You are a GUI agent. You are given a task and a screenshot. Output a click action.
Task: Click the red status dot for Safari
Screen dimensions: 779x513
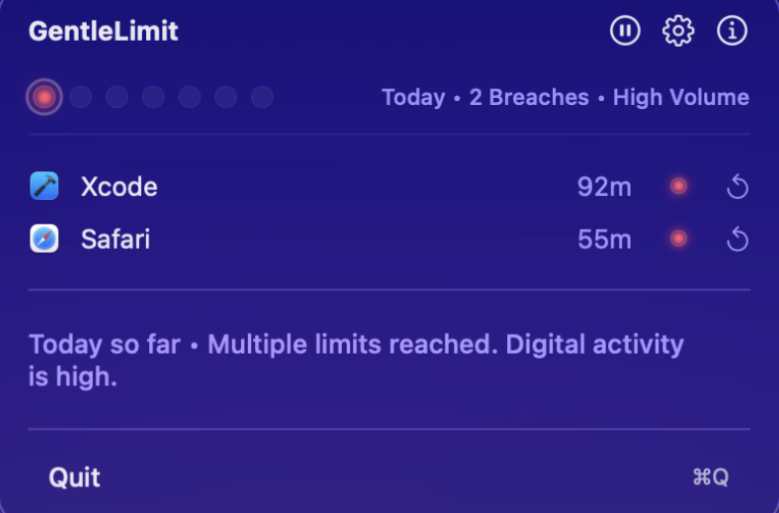point(679,239)
